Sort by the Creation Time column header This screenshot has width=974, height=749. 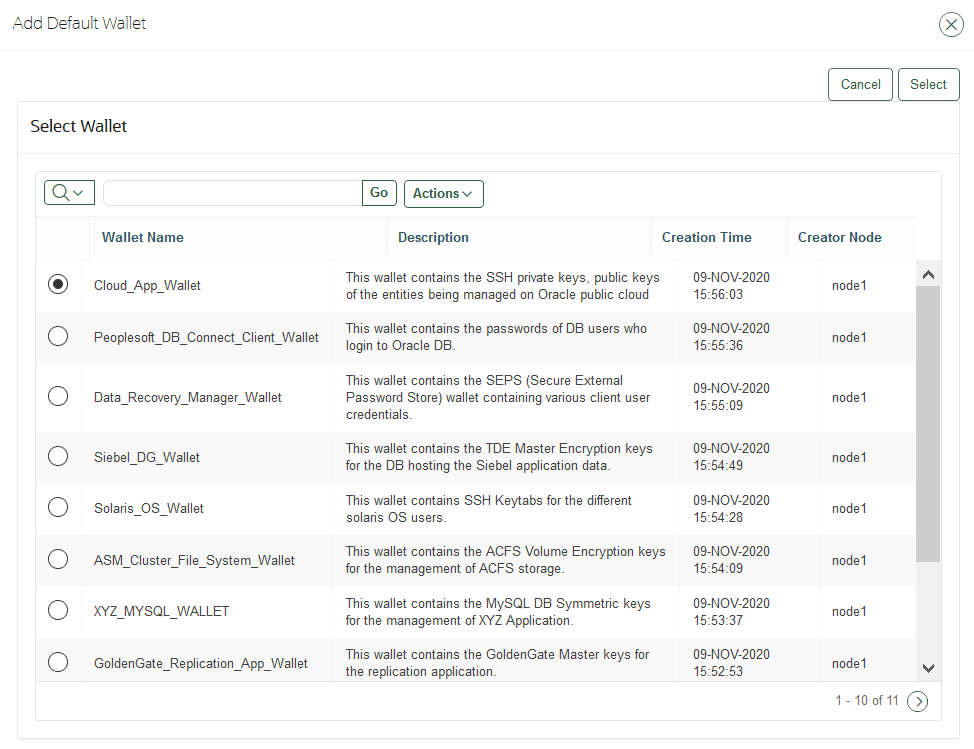[706, 237]
